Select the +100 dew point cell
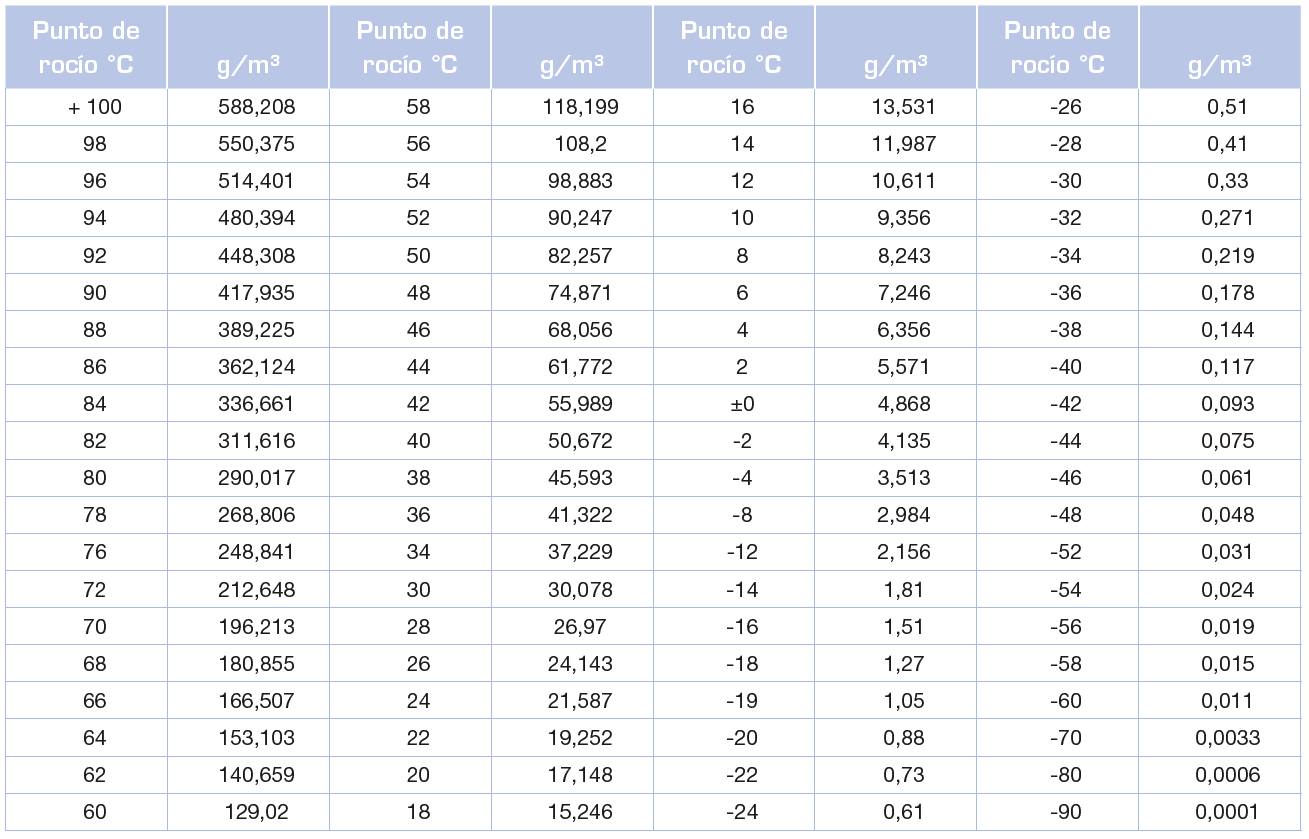This screenshot has height=839, width=1309. click(x=95, y=107)
